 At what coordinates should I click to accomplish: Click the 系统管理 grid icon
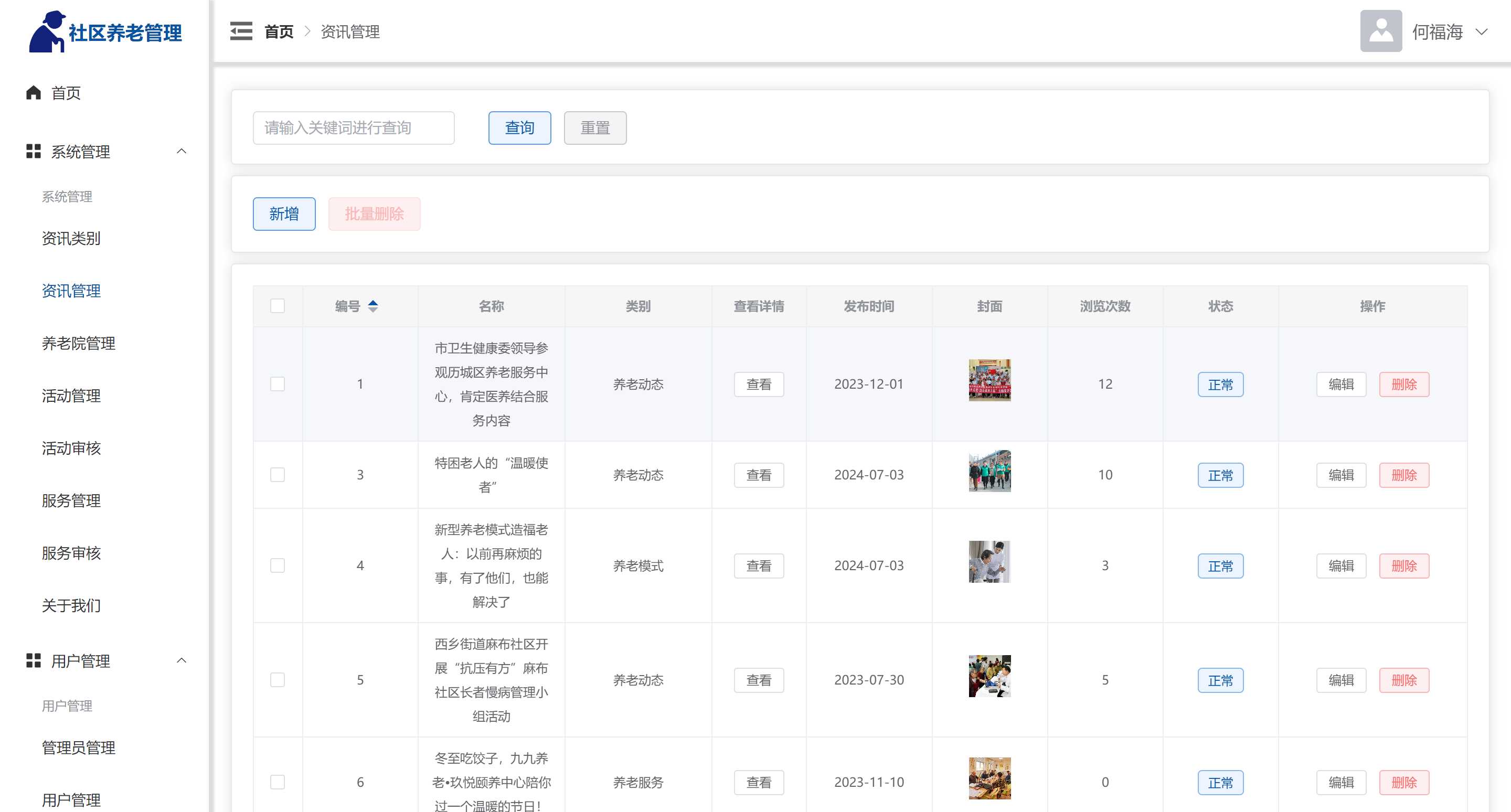point(34,152)
